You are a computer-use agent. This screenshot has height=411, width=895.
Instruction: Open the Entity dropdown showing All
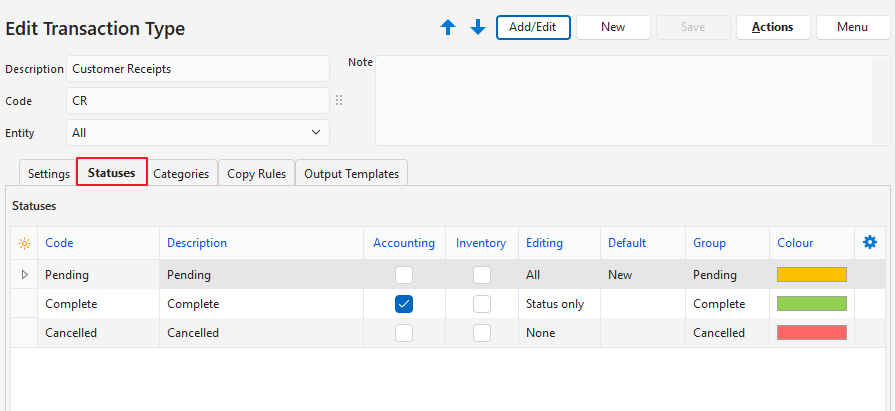tap(198, 132)
